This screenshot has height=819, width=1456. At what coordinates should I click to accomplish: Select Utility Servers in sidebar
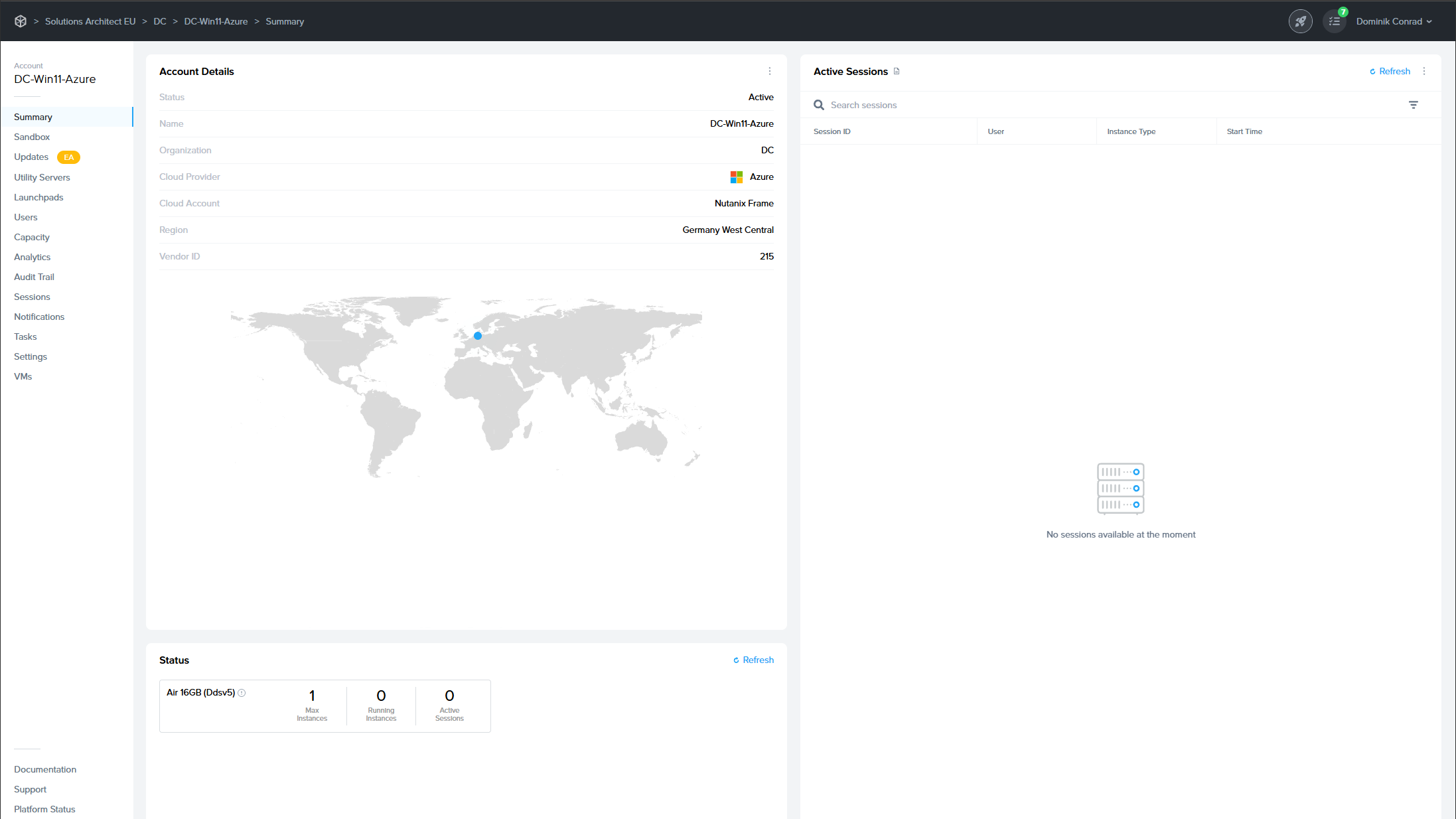coord(42,177)
